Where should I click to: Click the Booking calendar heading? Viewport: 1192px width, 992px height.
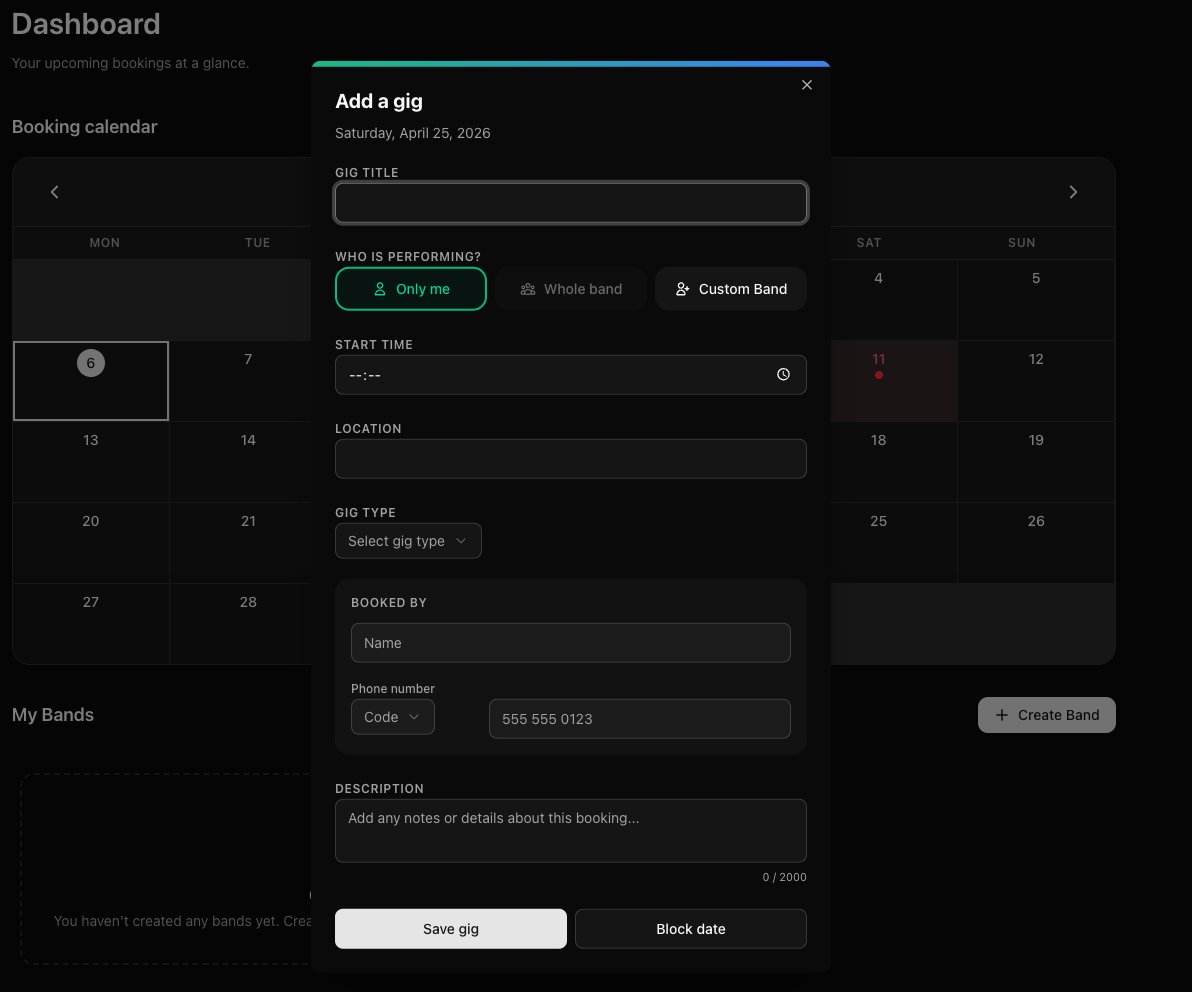pos(84,127)
